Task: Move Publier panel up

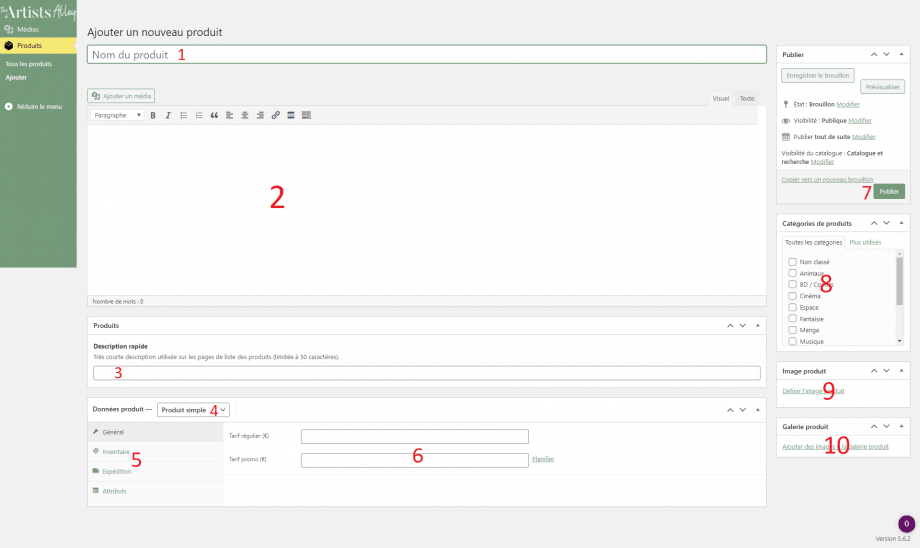Action: (x=874, y=55)
